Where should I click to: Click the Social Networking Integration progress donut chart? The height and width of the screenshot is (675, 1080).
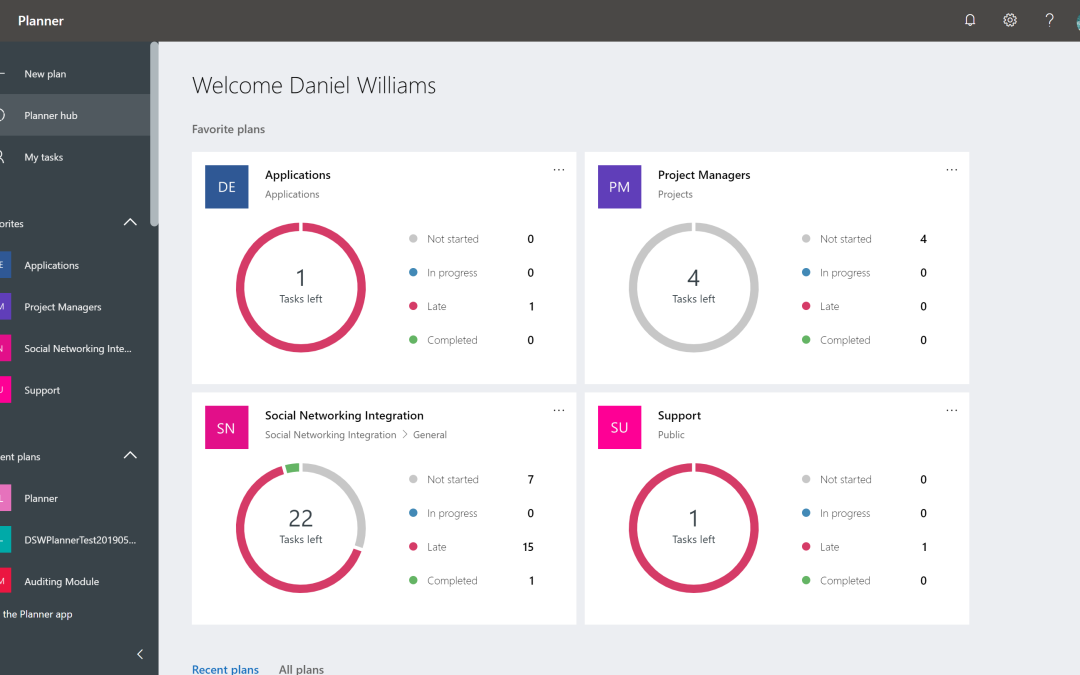301,528
